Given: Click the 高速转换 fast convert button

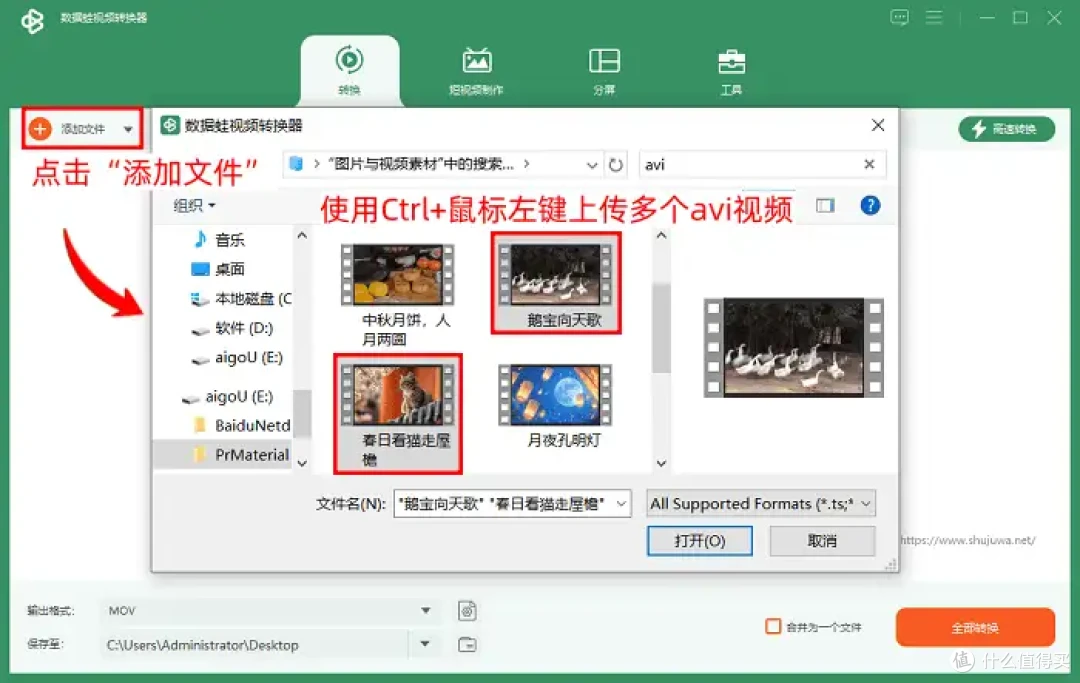Looking at the screenshot, I should [x=1006, y=129].
